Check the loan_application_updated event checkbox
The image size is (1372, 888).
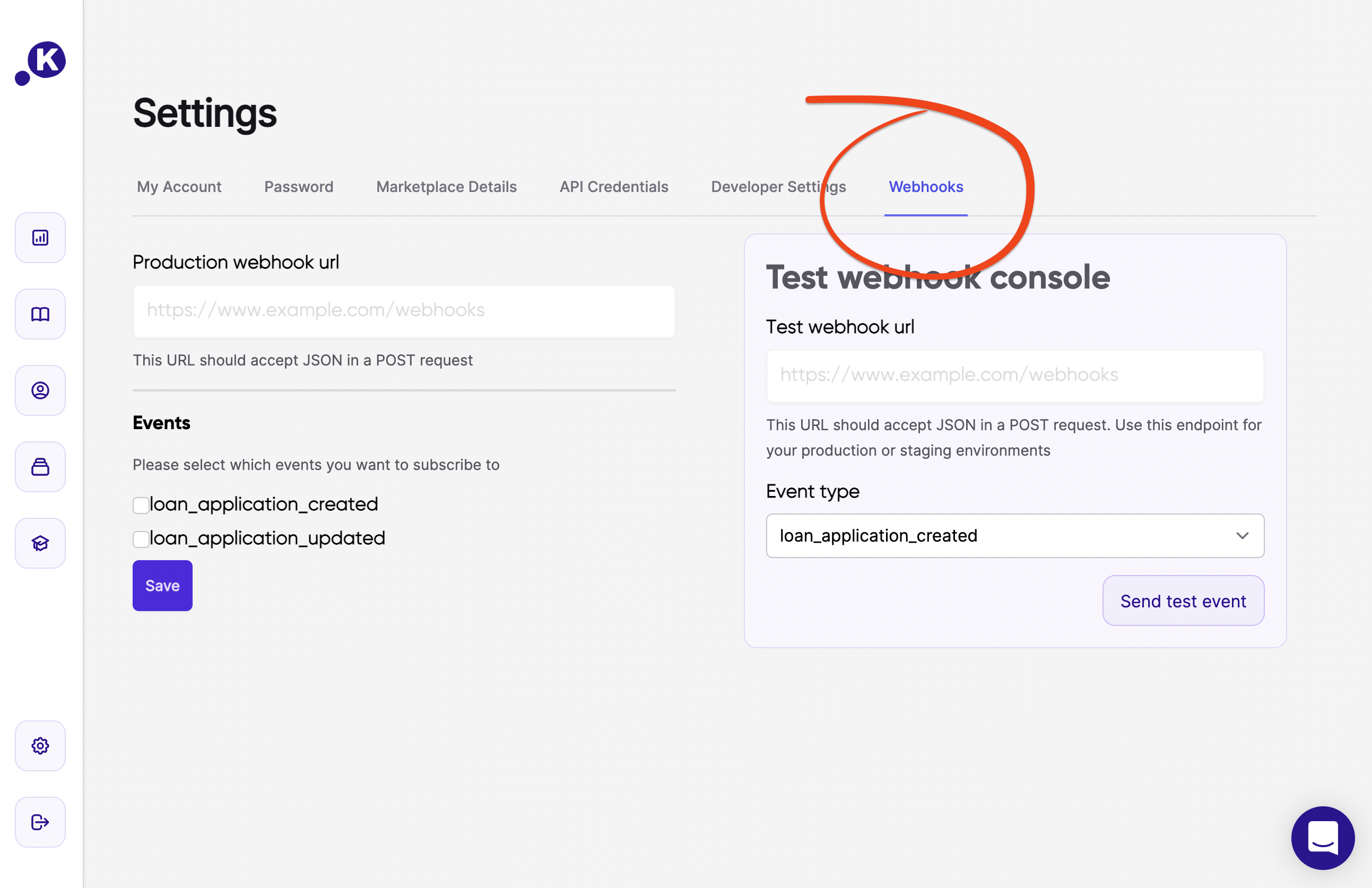click(141, 539)
